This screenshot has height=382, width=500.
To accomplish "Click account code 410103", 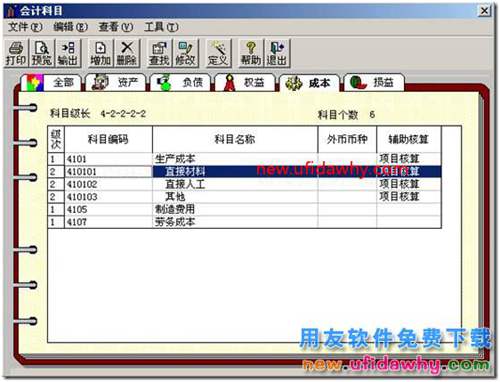I will (108, 197).
